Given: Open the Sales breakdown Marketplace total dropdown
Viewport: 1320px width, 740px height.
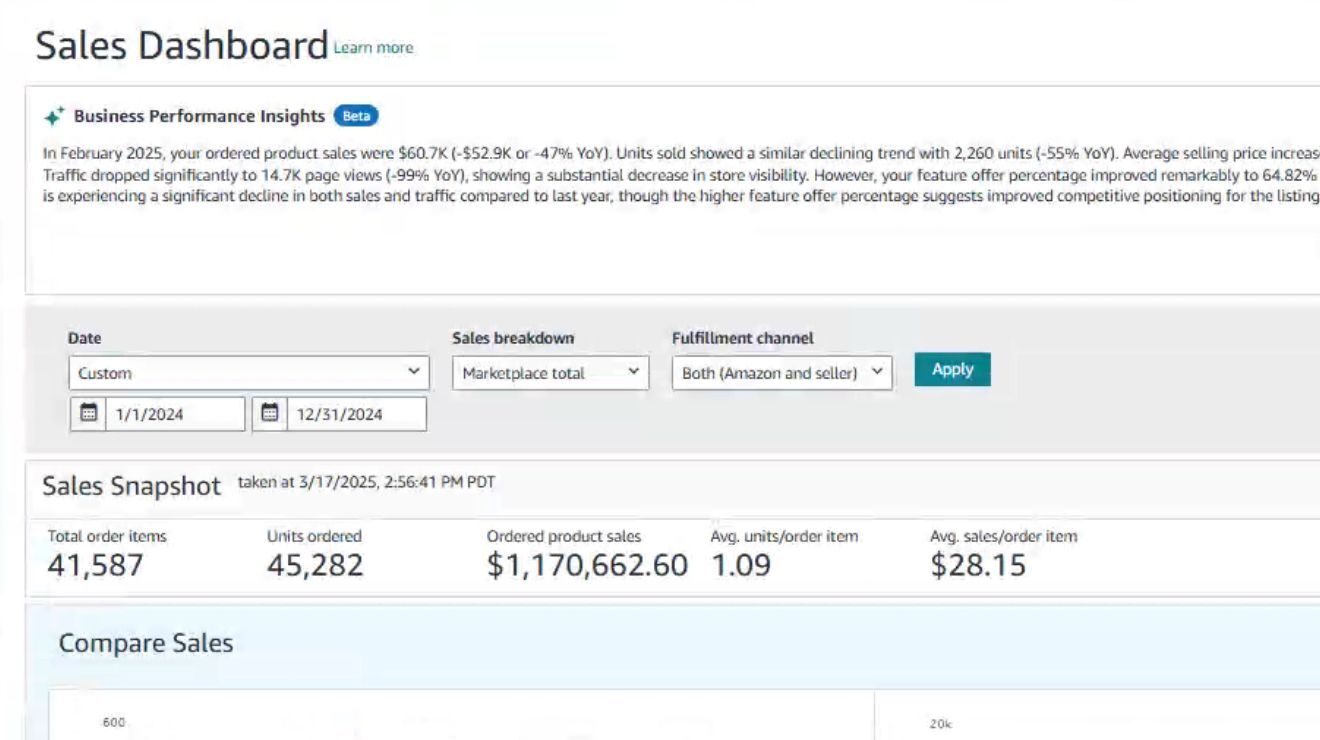Looking at the screenshot, I should [550, 373].
